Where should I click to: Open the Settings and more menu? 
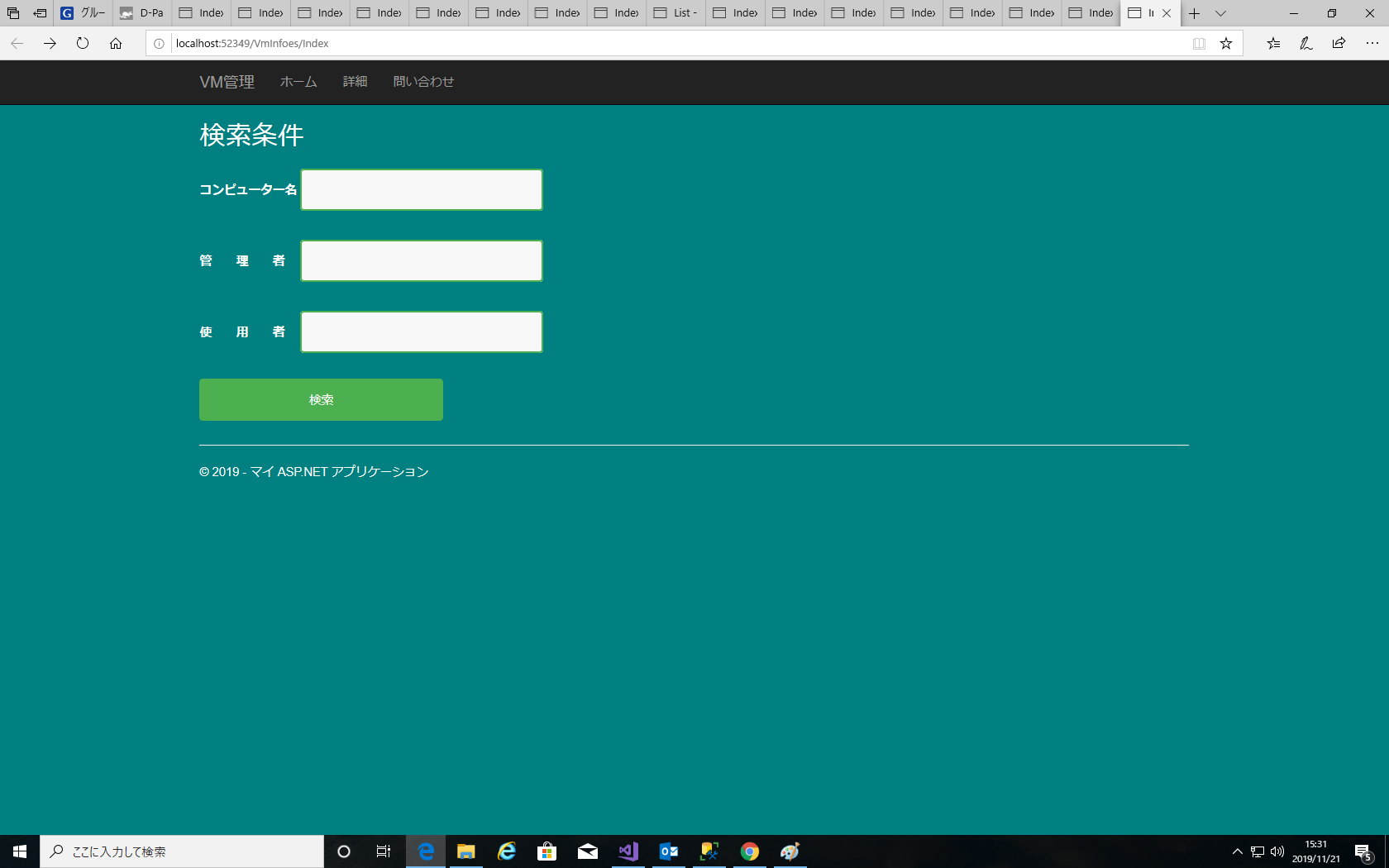click(1372, 43)
